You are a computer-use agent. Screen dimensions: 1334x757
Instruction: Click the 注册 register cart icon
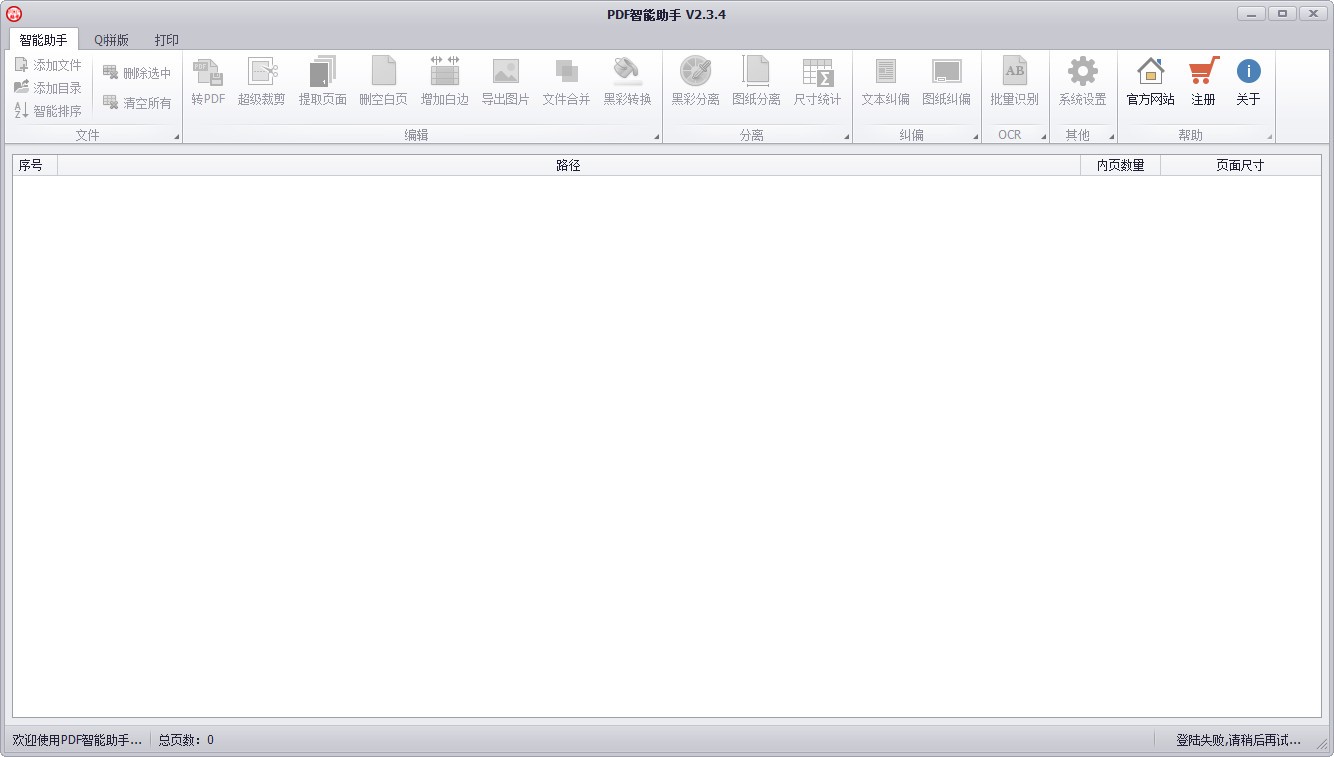tap(1203, 71)
